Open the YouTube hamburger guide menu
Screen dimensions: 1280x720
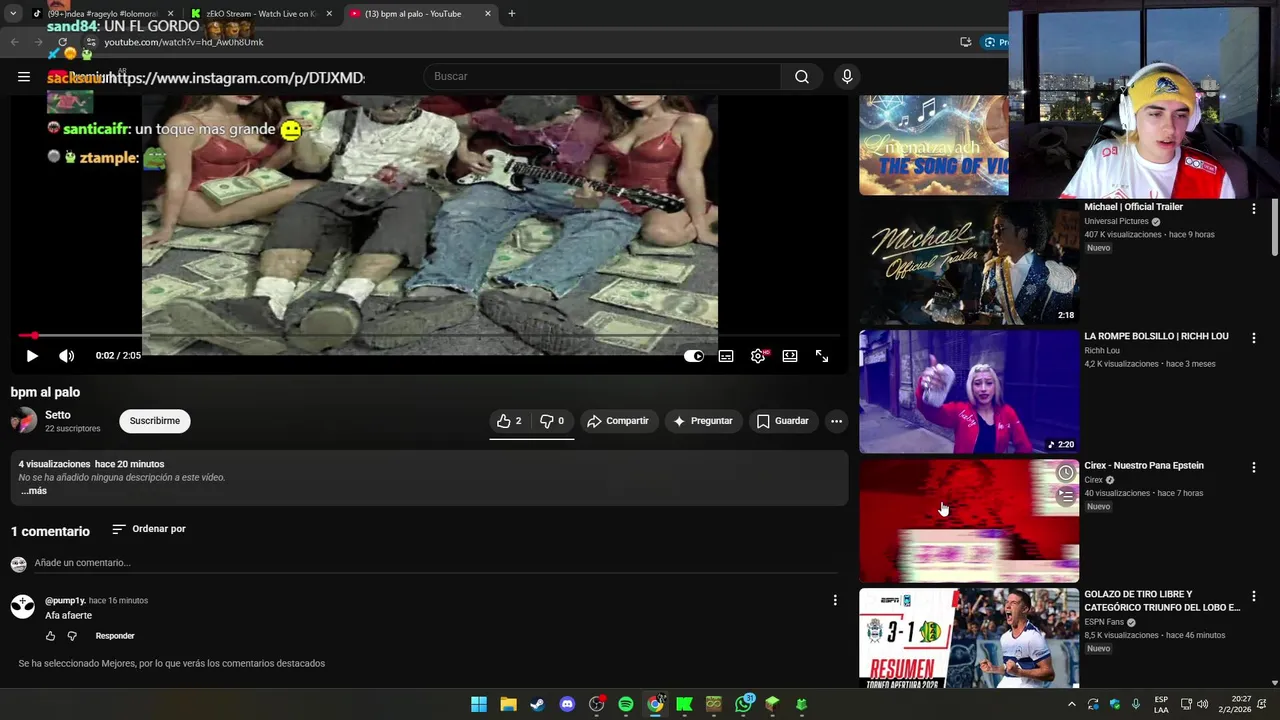pyautogui.click(x=24, y=77)
